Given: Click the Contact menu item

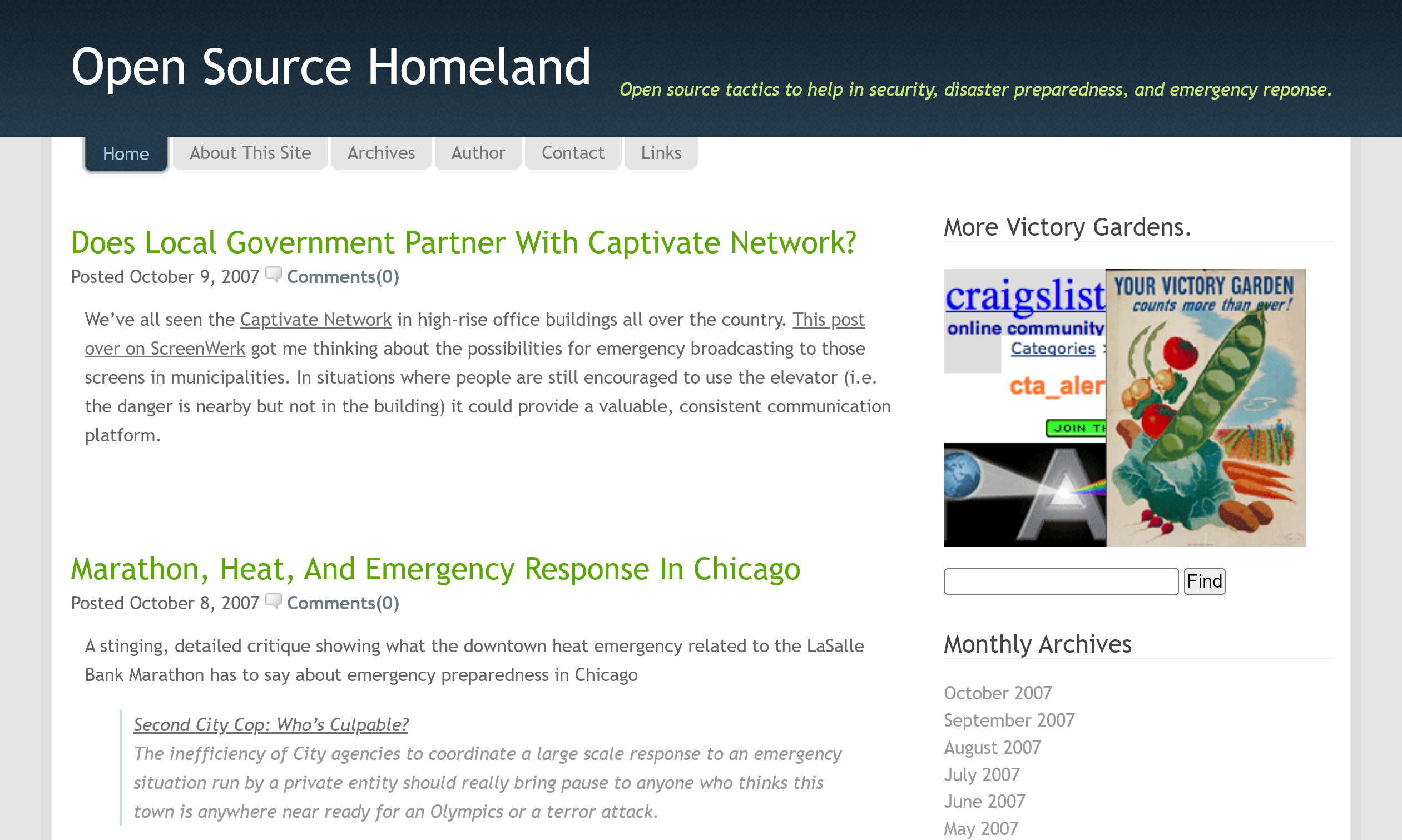Looking at the screenshot, I should (x=572, y=152).
